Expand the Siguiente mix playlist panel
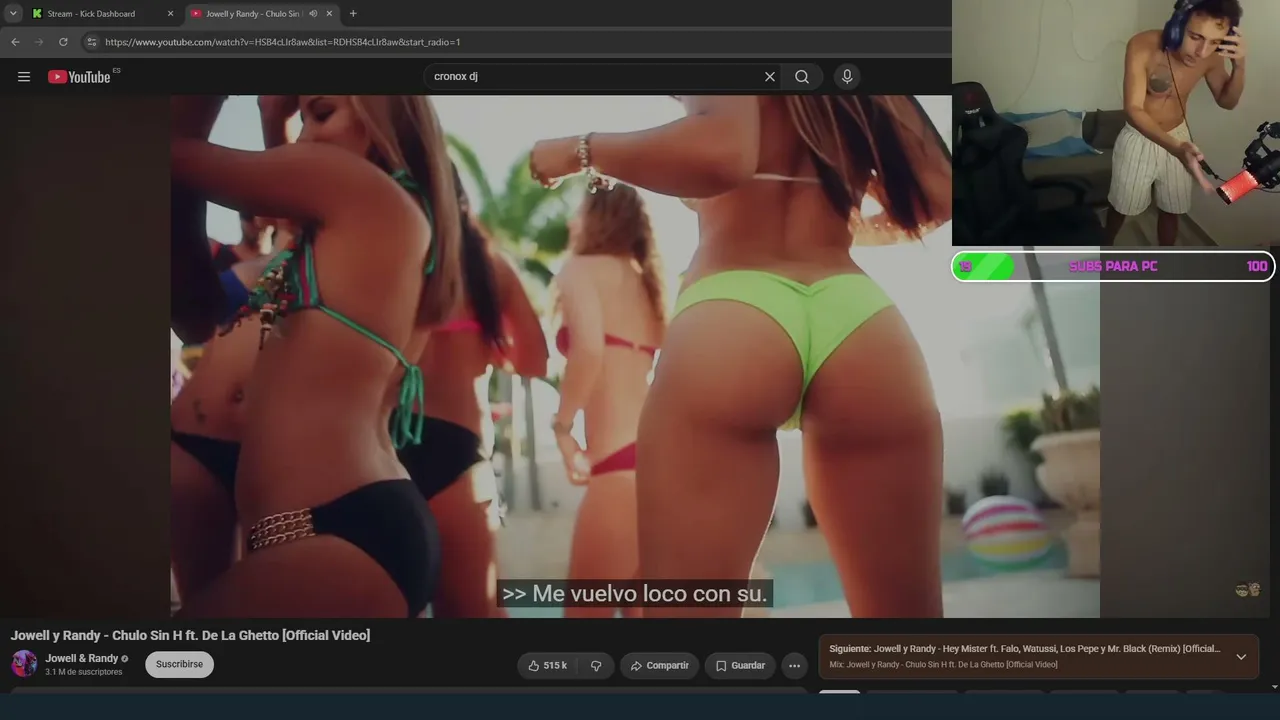The height and width of the screenshot is (720, 1280). click(1241, 657)
